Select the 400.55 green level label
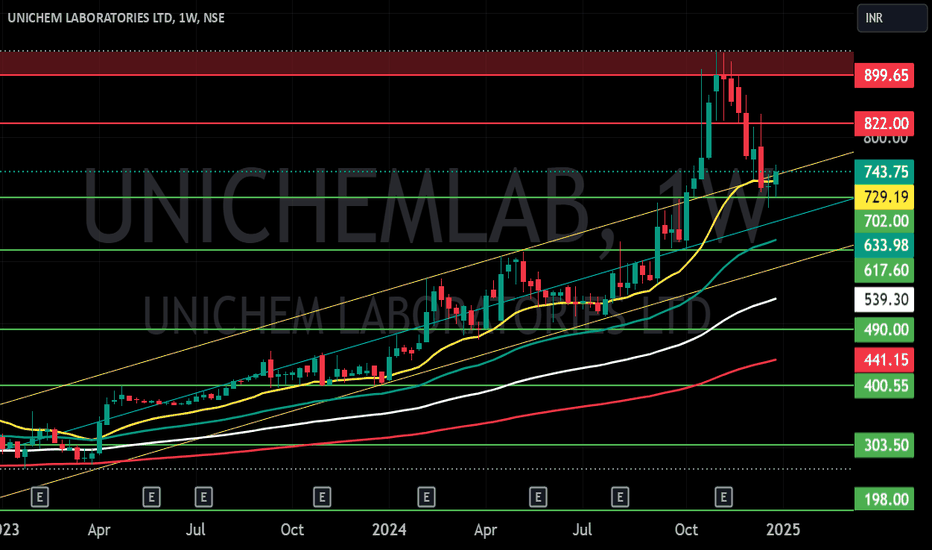This screenshot has height=550, width=932. pos(884,386)
